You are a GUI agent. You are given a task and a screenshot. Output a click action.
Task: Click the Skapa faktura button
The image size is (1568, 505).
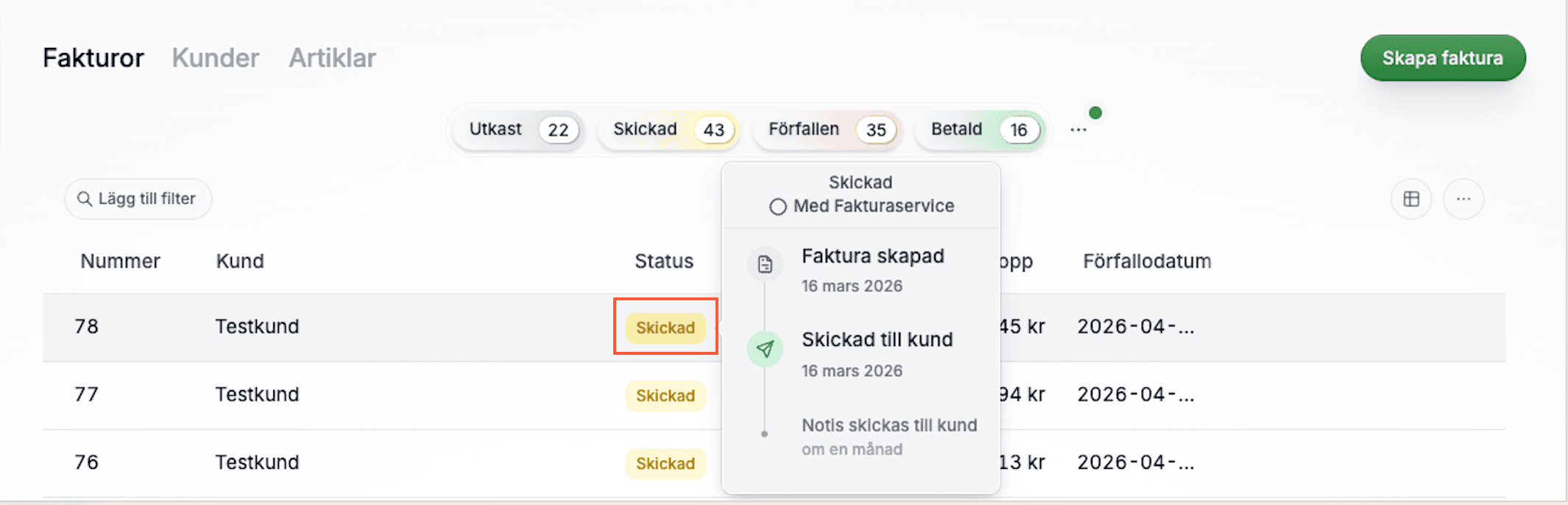1442,57
